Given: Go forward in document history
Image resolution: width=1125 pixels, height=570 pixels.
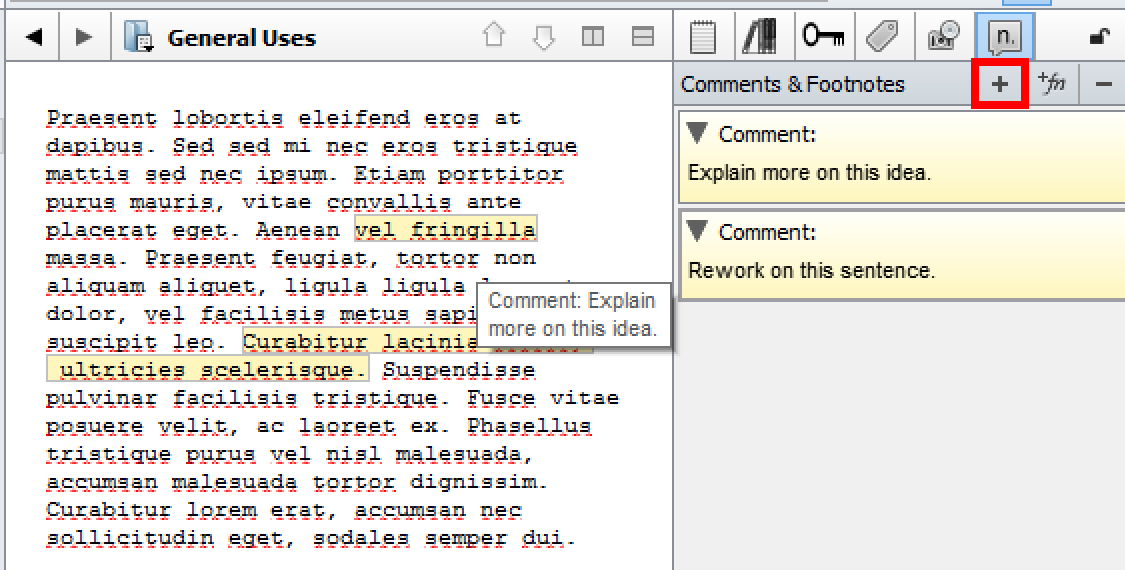Looking at the screenshot, I should (84, 38).
